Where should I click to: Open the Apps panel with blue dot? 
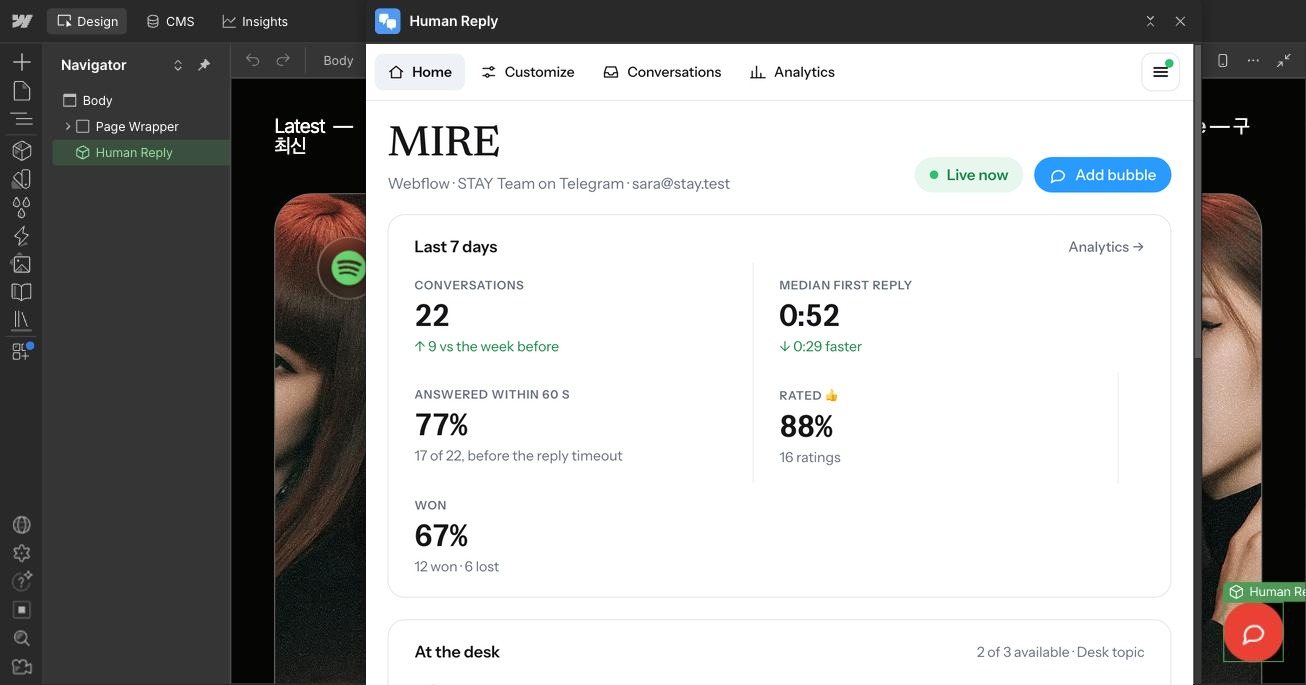click(21, 351)
